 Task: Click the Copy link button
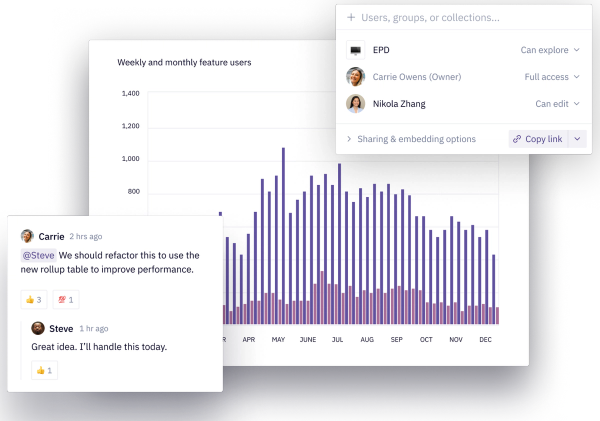click(x=538, y=139)
